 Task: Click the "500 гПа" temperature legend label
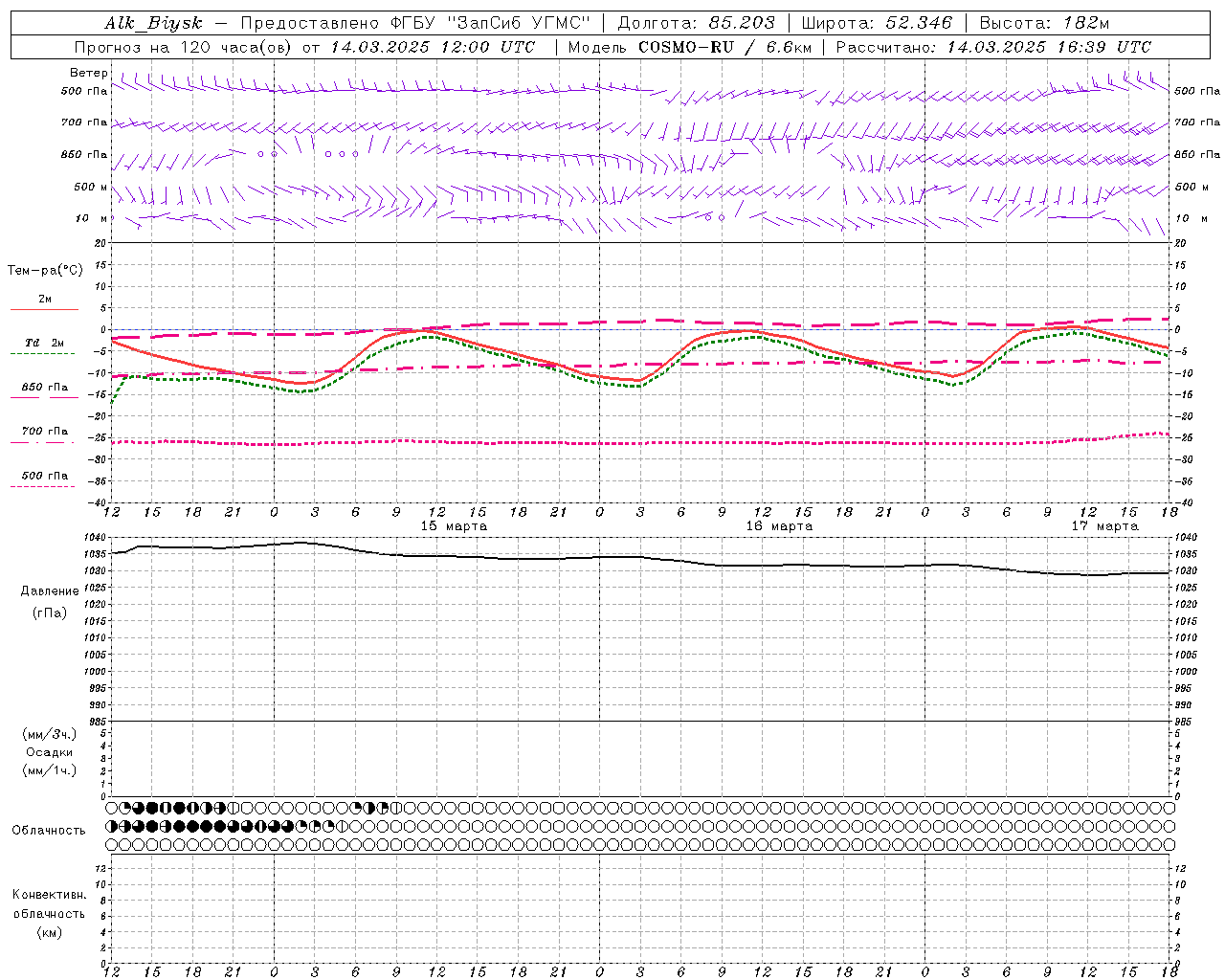[x=45, y=476]
